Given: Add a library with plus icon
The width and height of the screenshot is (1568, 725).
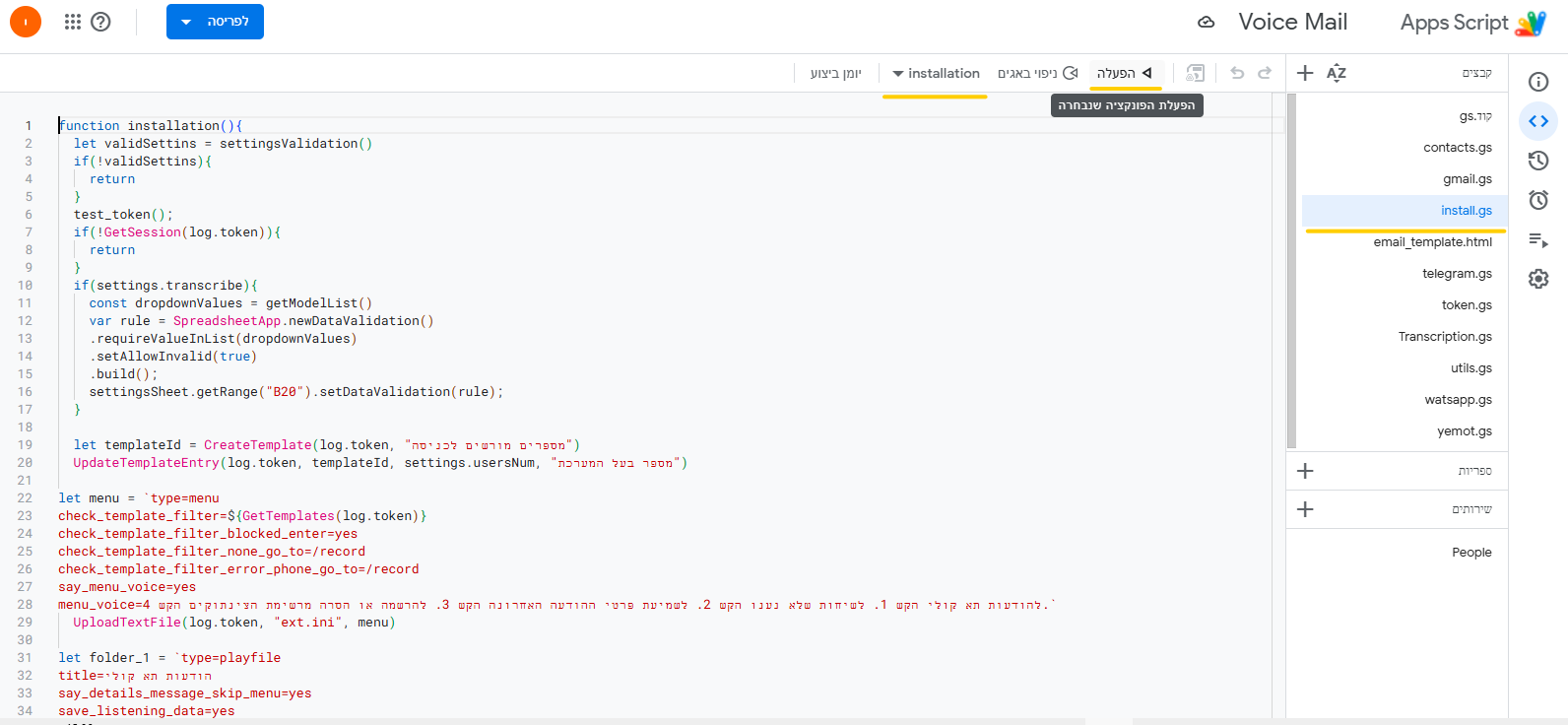Looking at the screenshot, I should (x=1305, y=471).
